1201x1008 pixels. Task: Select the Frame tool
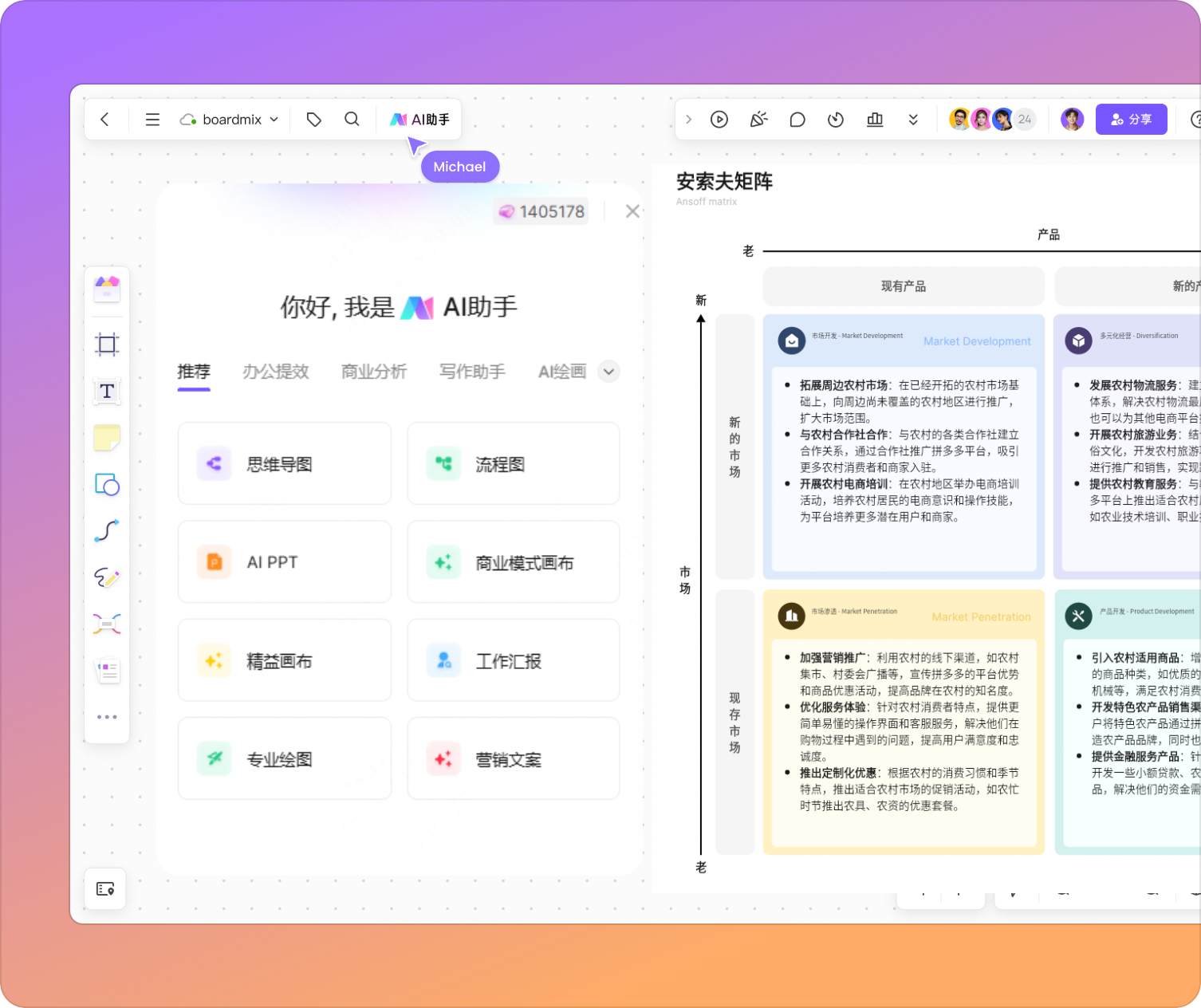107,345
